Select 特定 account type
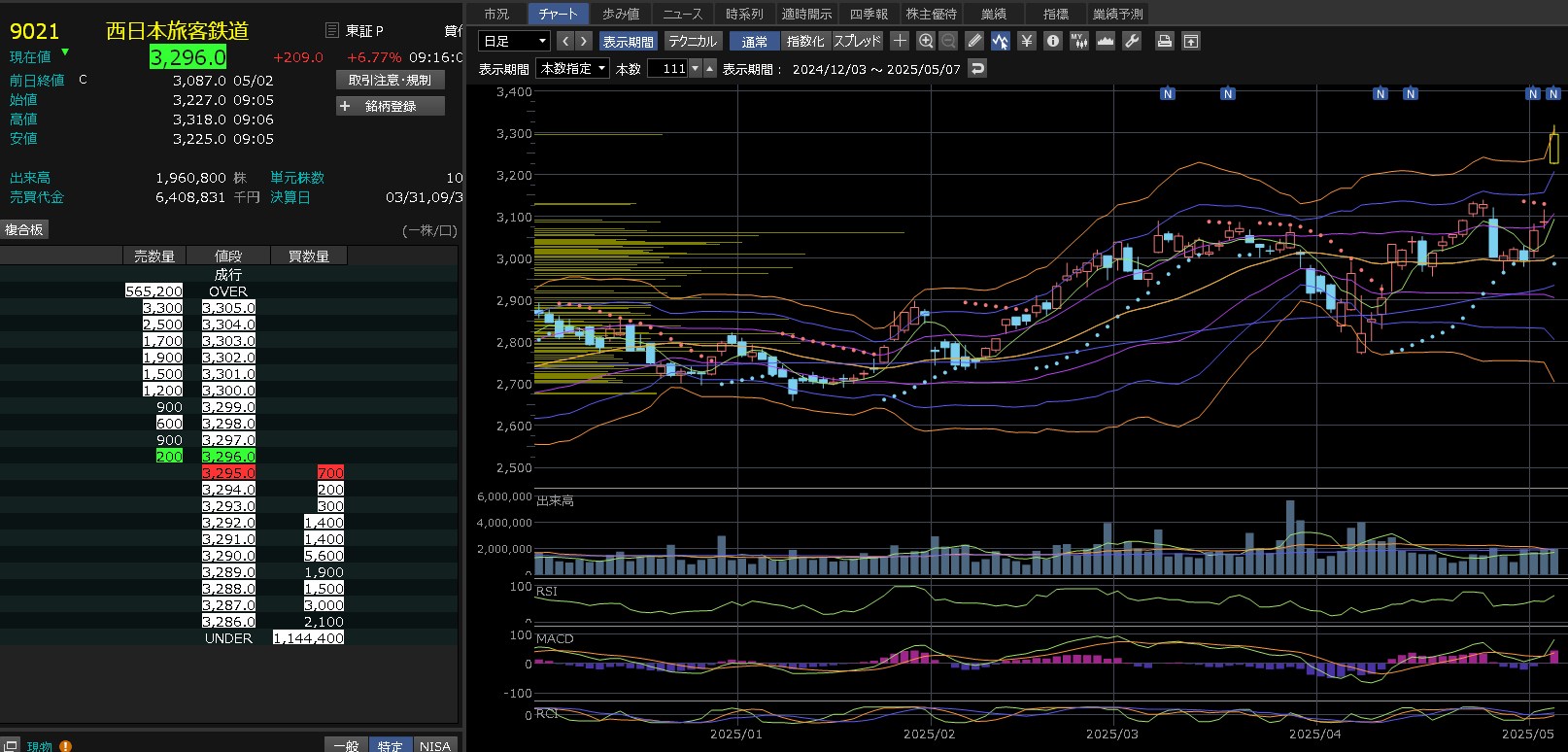Screen dimensions: 1568x752 [x=391, y=745]
